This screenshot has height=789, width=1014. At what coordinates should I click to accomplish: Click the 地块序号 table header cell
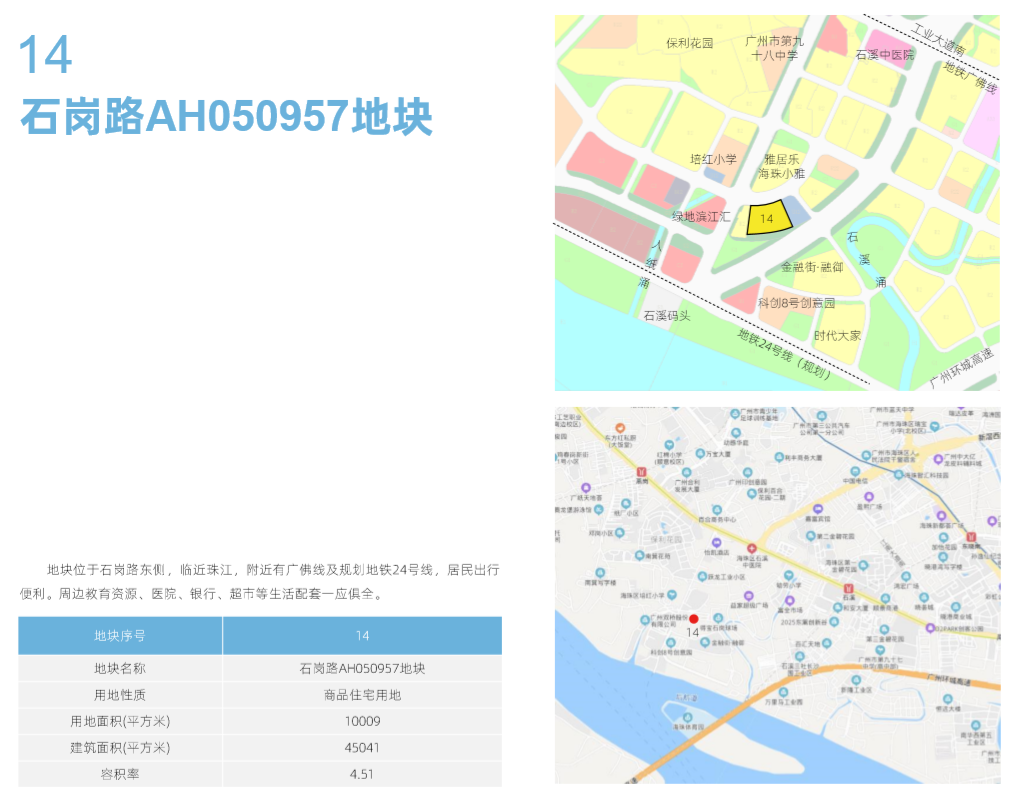[120, 636]
